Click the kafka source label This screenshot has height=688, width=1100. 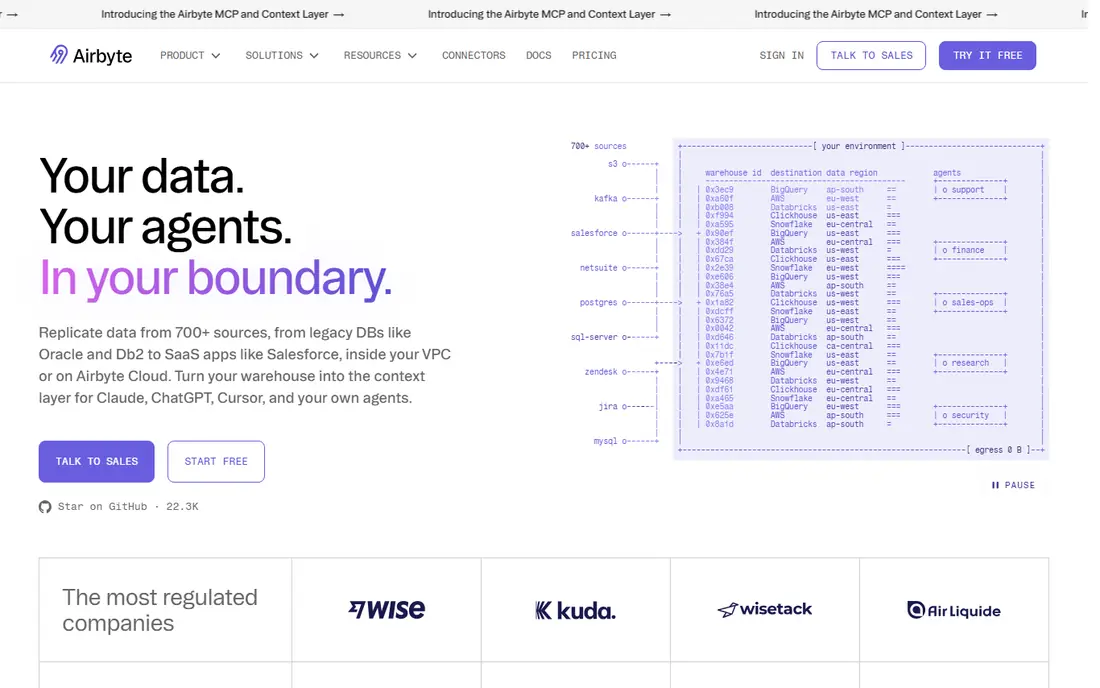(x=605, y=198)
